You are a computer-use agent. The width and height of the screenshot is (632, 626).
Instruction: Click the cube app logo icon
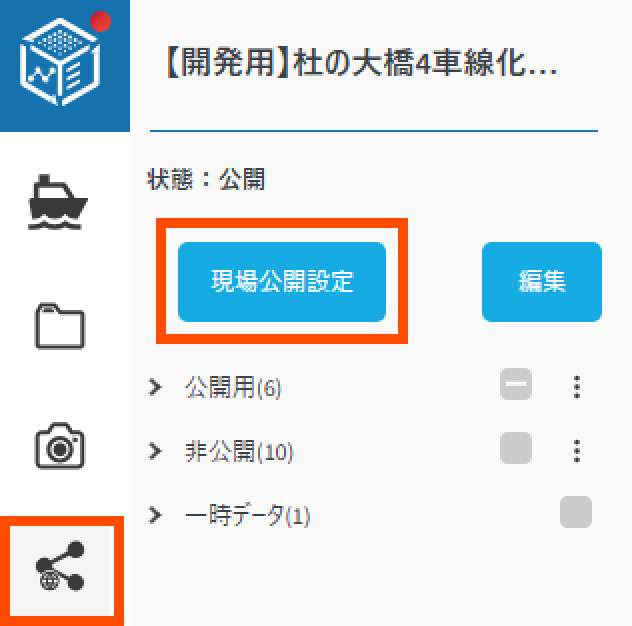[x=60, y=62]
